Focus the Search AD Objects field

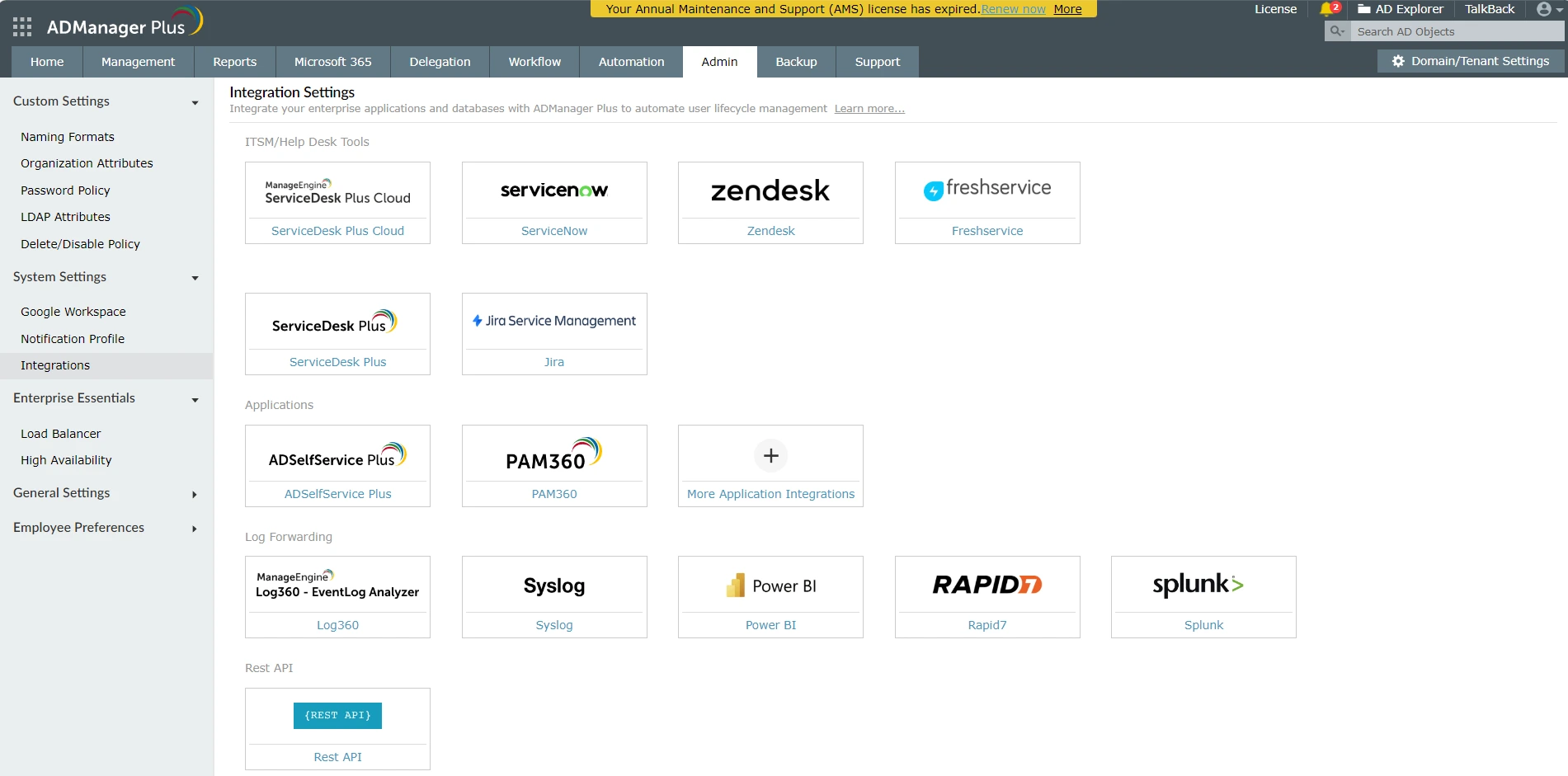coord(1457,31)
